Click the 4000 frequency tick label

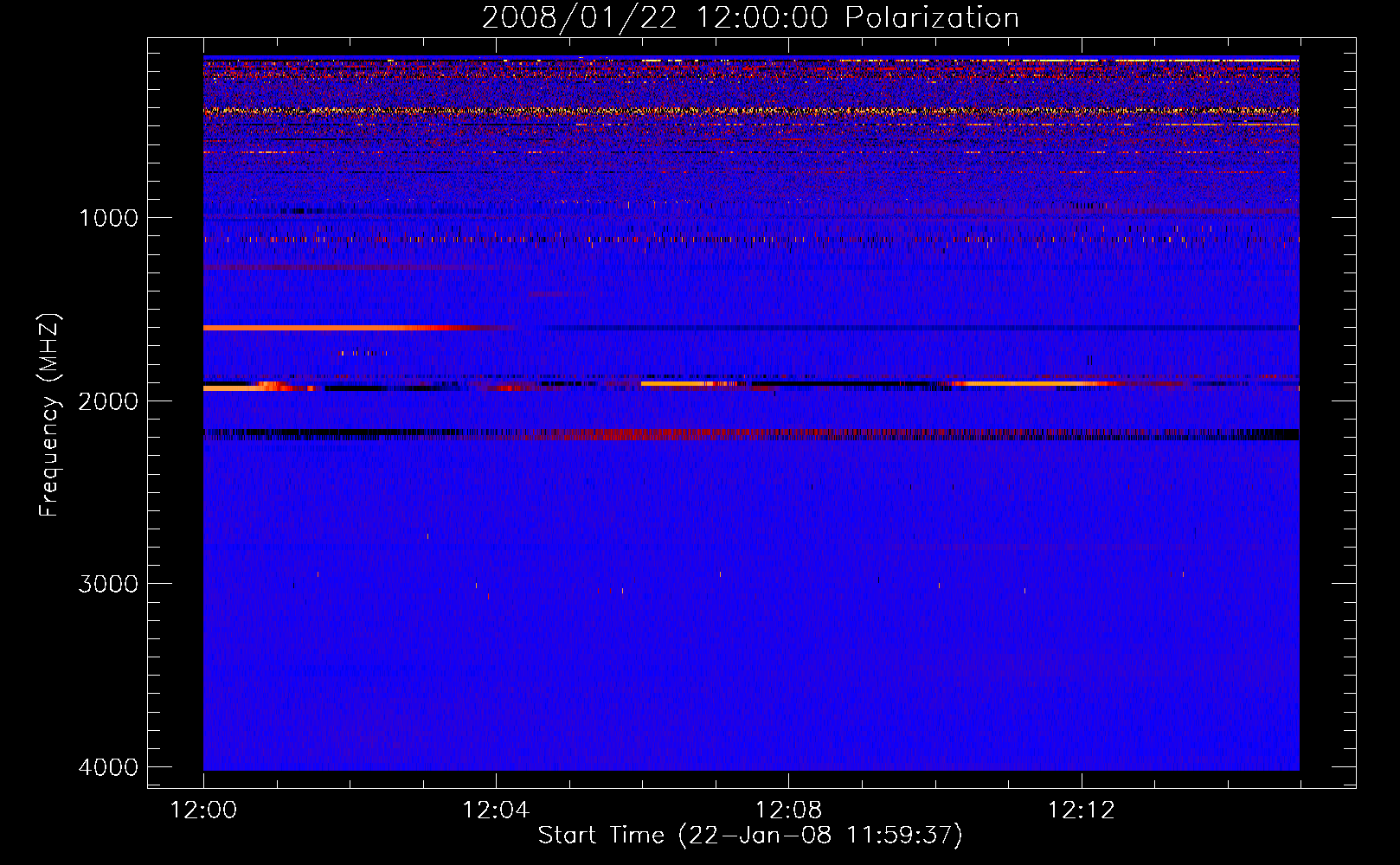point(108,767)
